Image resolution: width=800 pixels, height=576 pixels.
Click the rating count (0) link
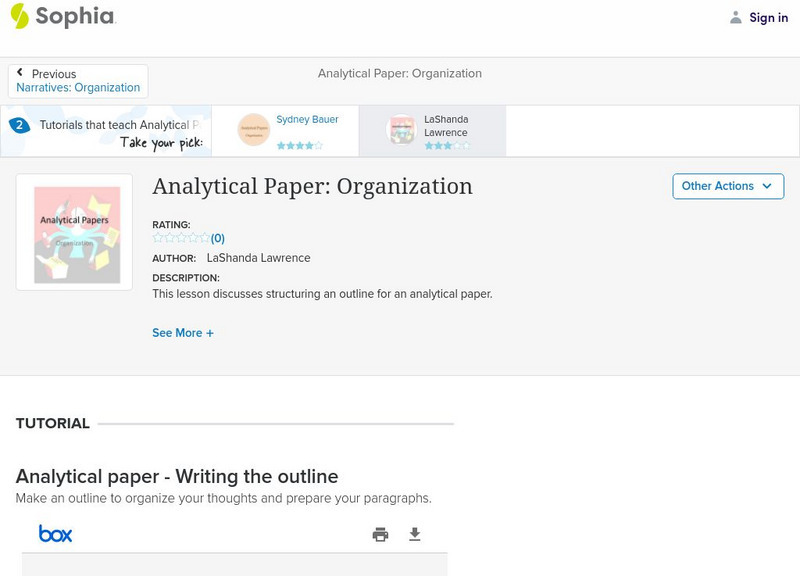tap(217, 238)
